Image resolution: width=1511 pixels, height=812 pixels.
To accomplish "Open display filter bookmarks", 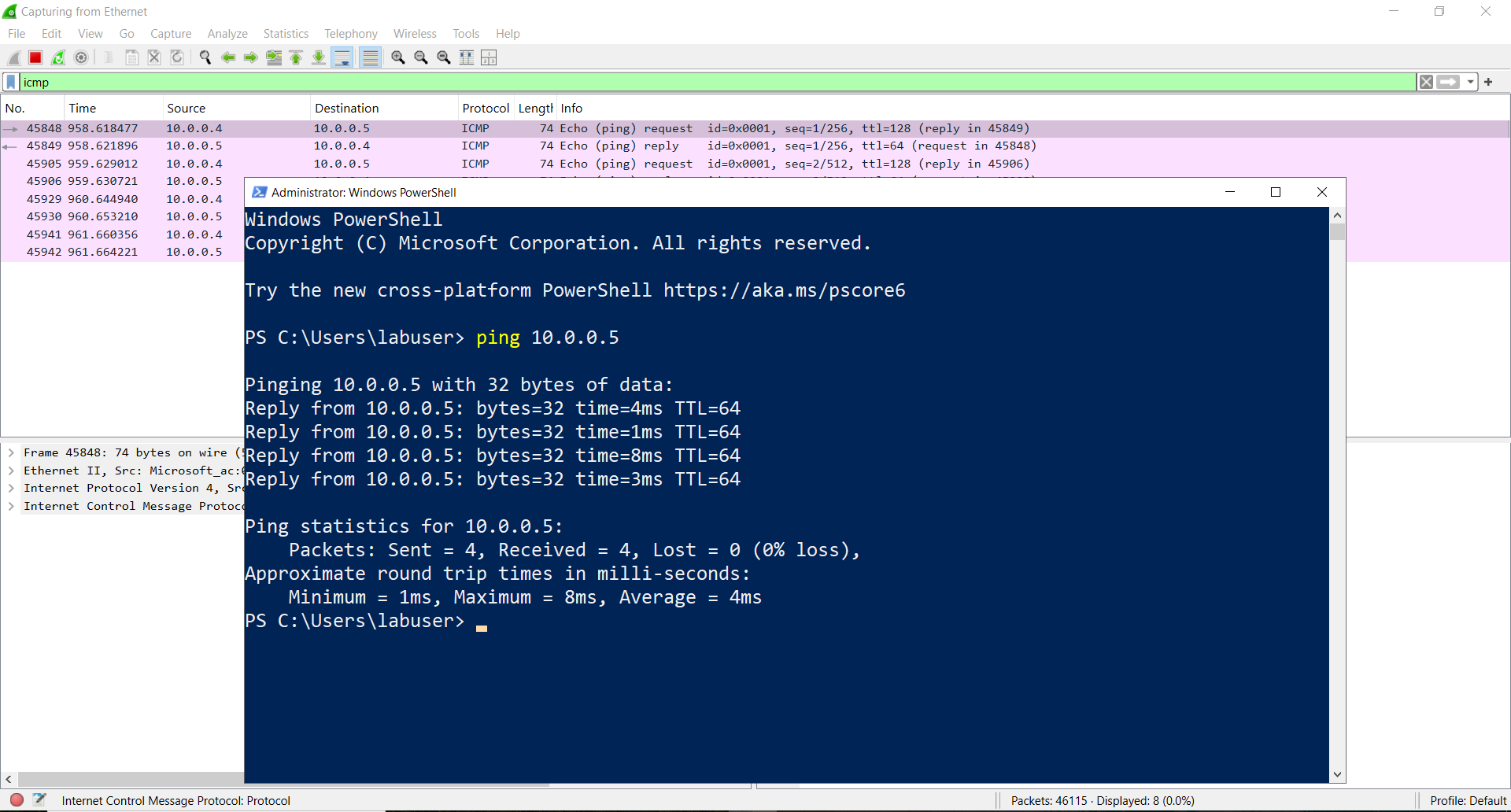I will tap(11, 82).
